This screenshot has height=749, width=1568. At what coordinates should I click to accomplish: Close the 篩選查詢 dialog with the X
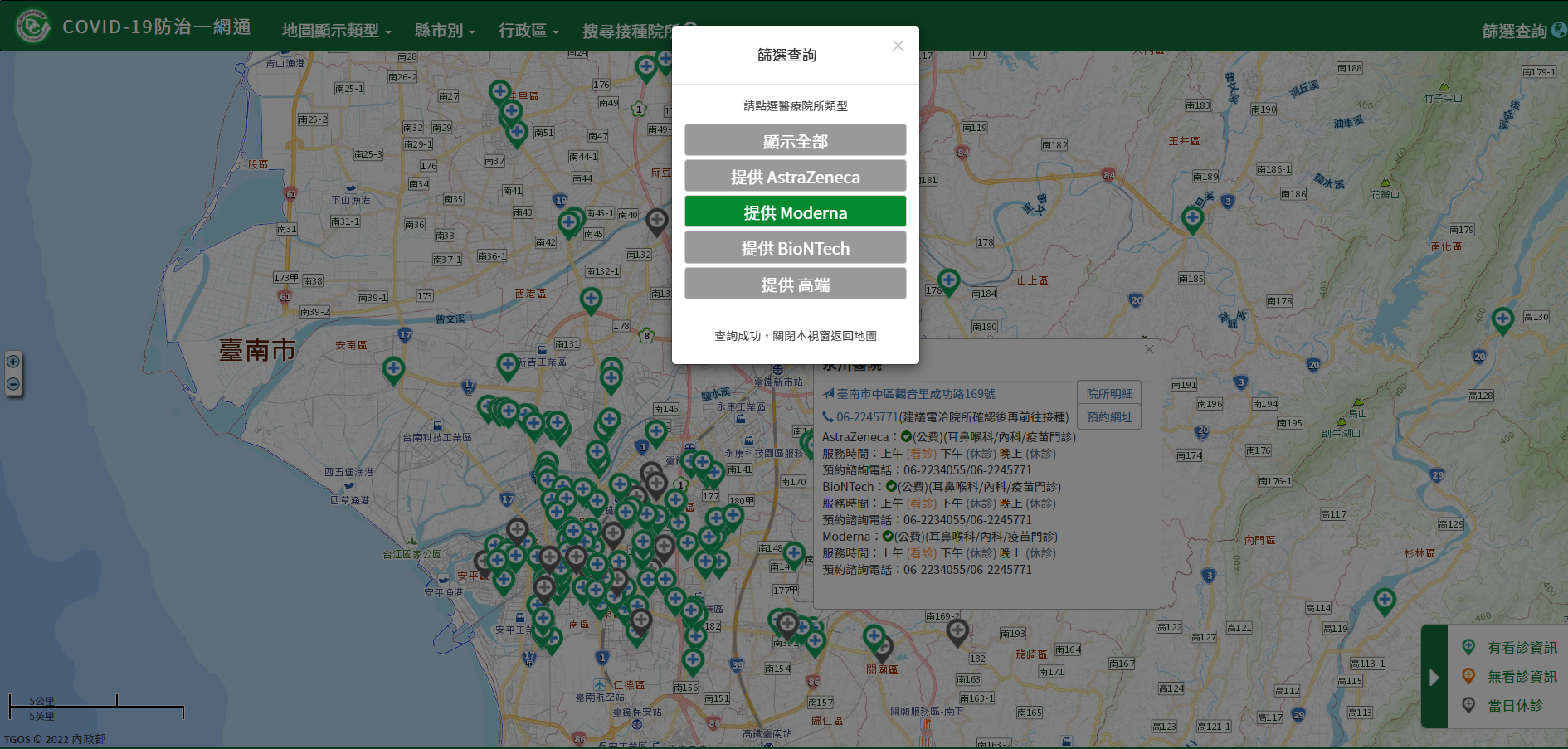898,46
